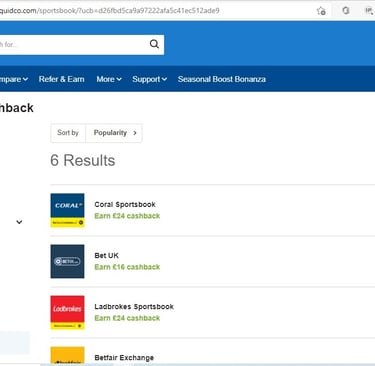The image size is (375, 366).
Task: Click Ladbrokes' Earn £24 cashback text
Action: [x=127, y=318]
